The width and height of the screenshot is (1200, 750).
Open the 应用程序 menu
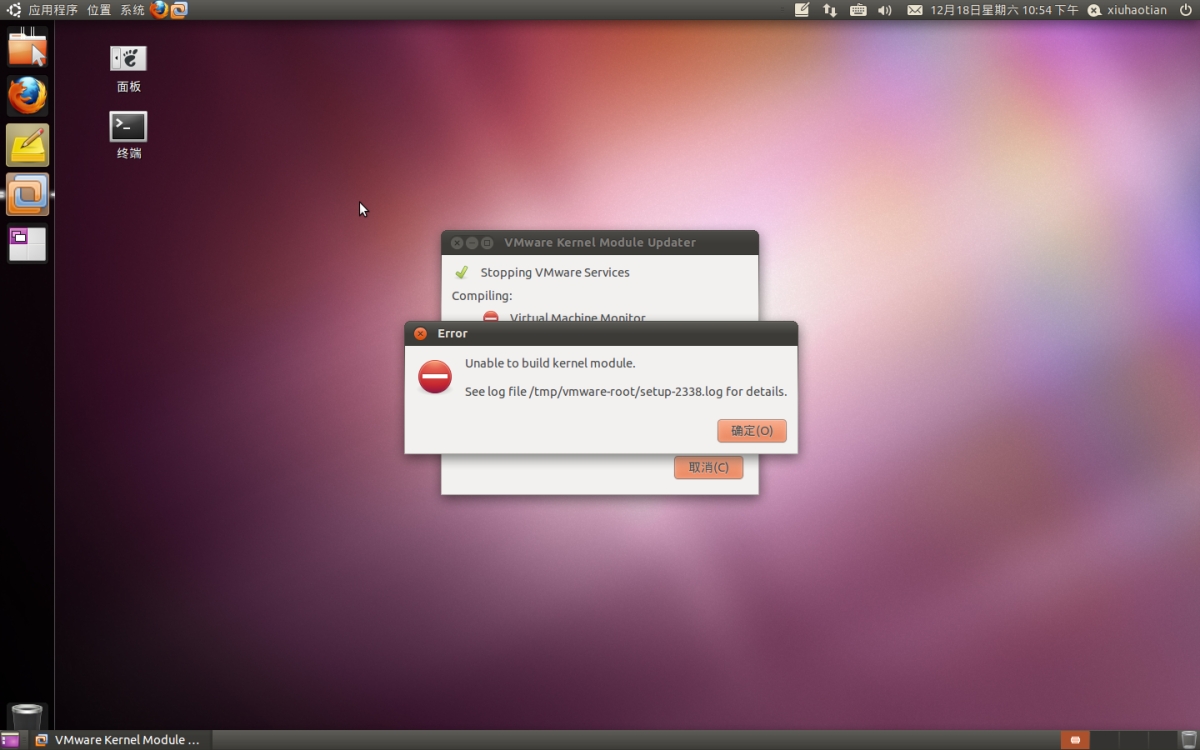(52, 10)
